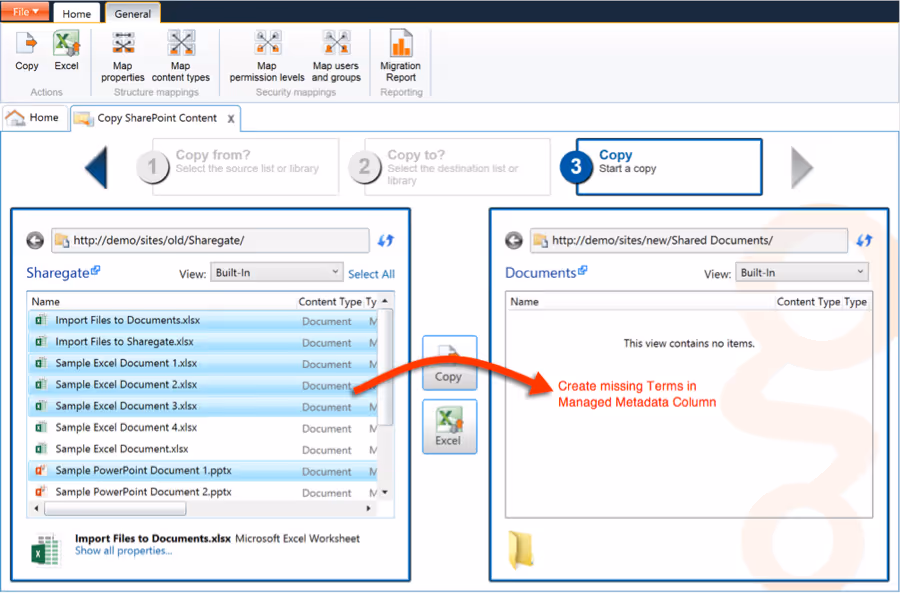This screenshot has height=593, width=900.
Task: Sort destination list by Content Type header
Action: pyautogui.click(x=808, y=301)
